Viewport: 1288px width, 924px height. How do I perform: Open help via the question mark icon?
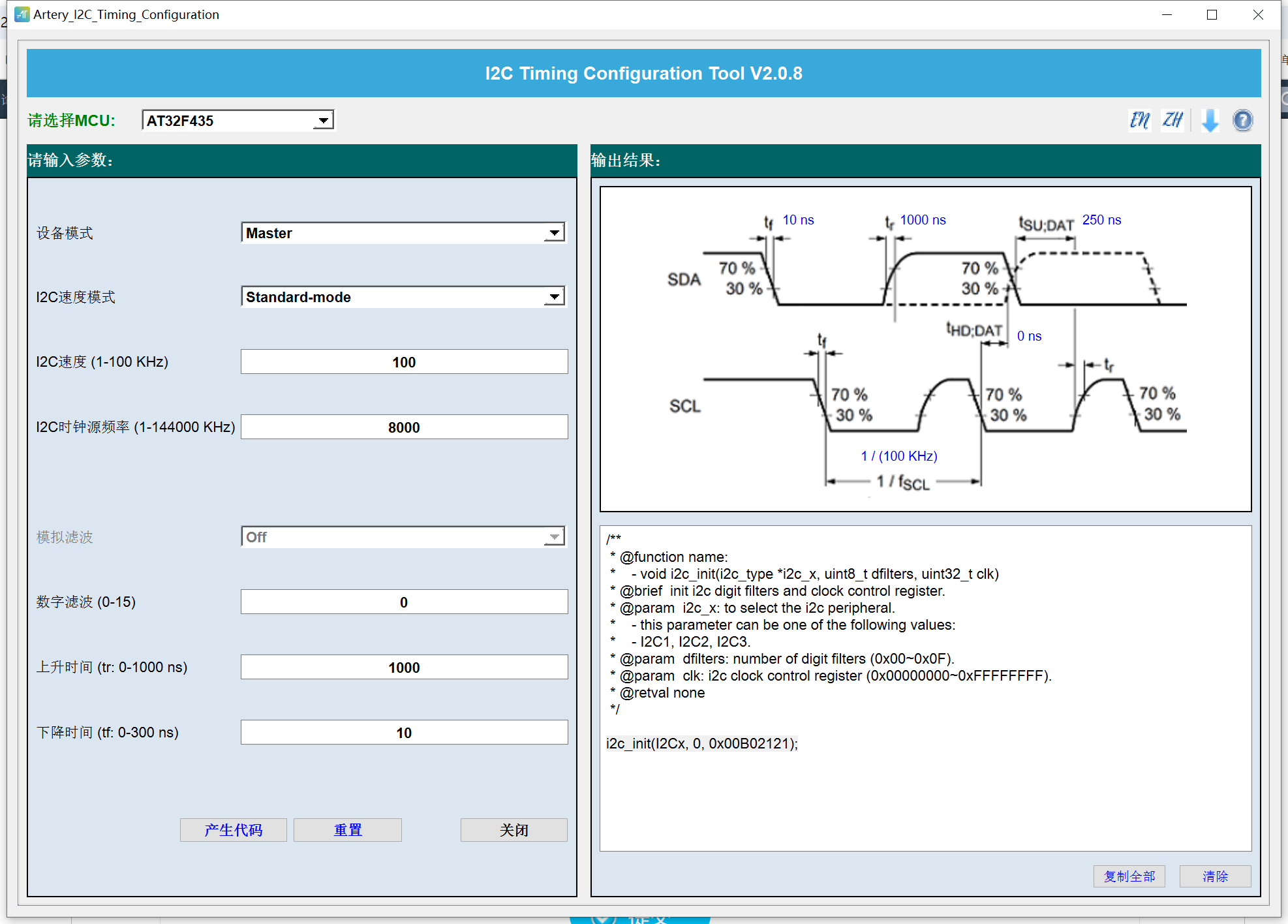[x=1242, y=121]
